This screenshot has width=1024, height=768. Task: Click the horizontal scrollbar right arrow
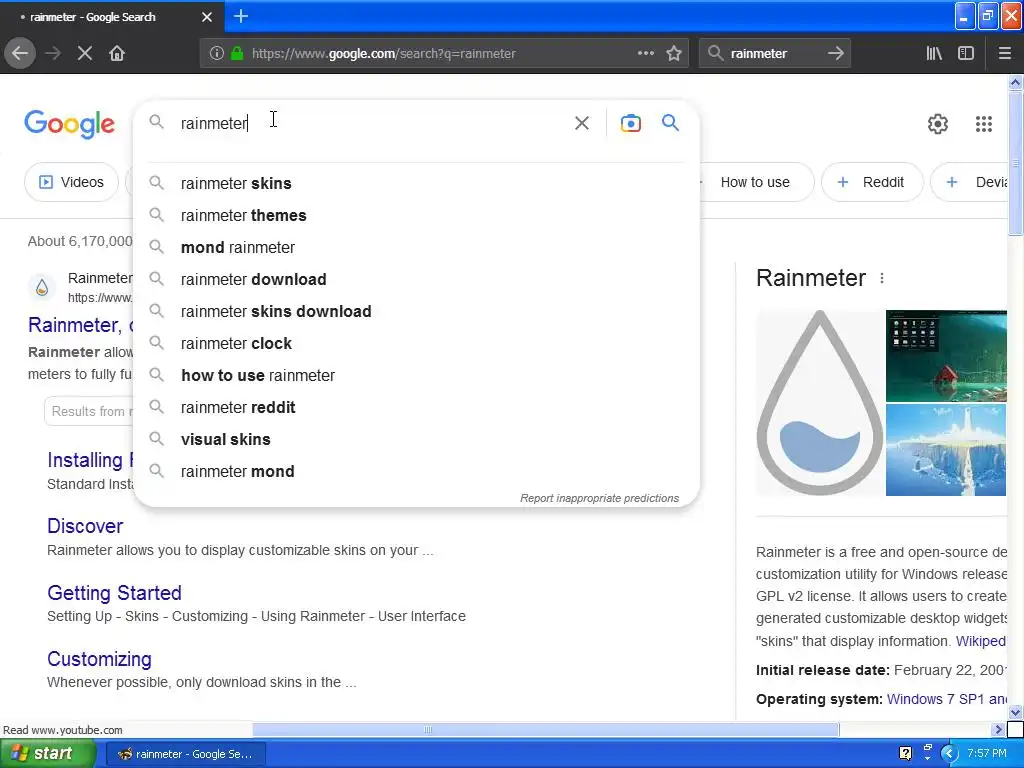(998, 729)
